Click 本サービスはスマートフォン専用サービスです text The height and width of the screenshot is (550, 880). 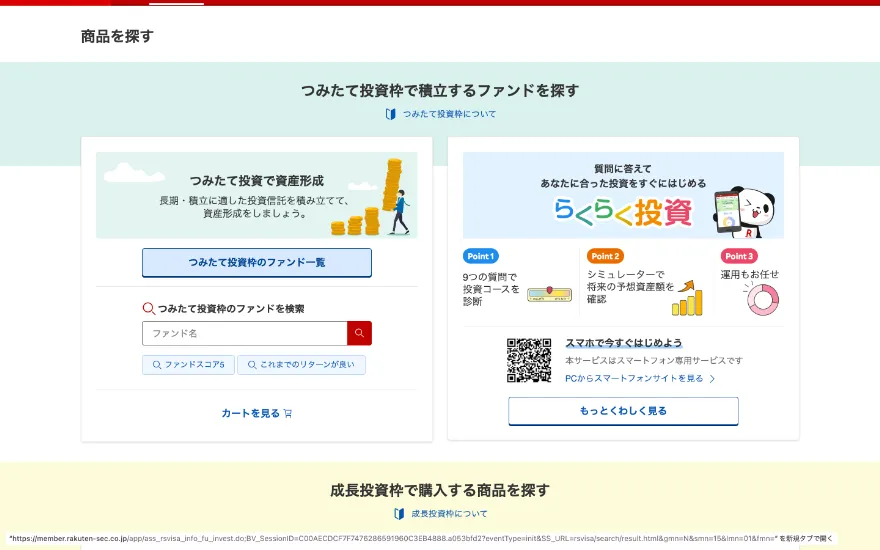coord(654,361)
